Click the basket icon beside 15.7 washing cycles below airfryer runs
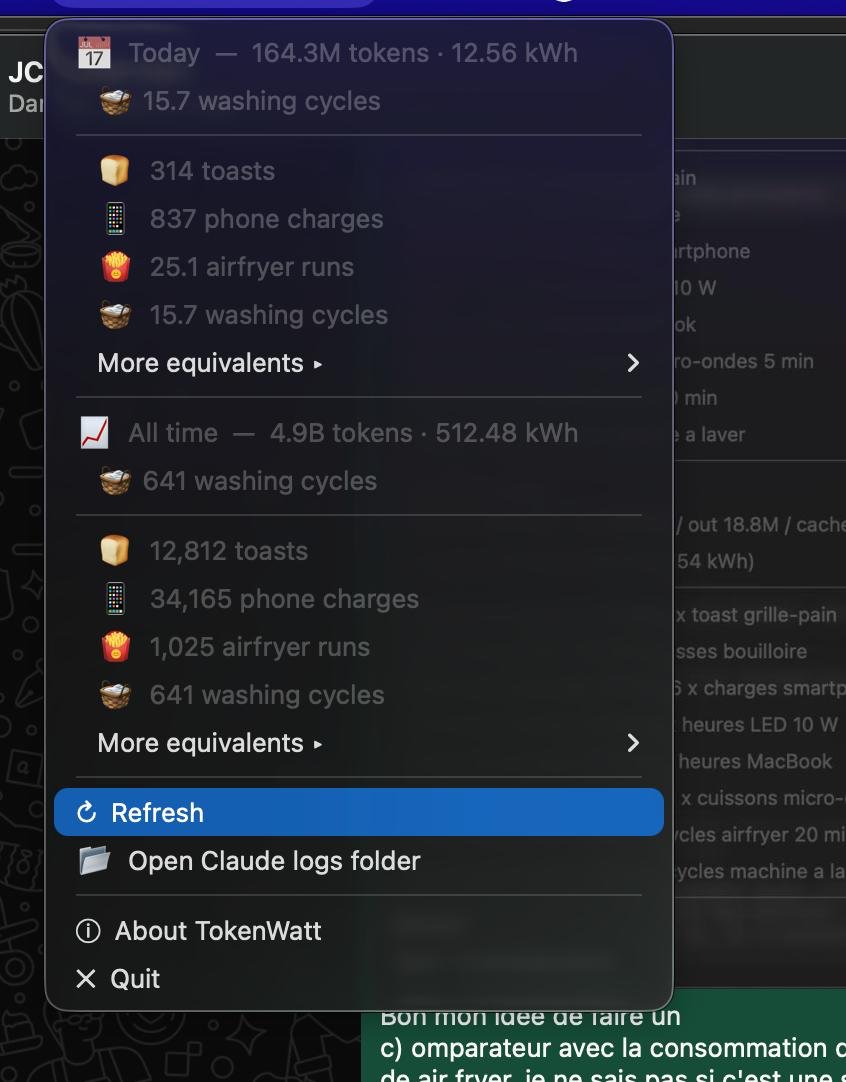846x1082 pixels. (115, 315)
